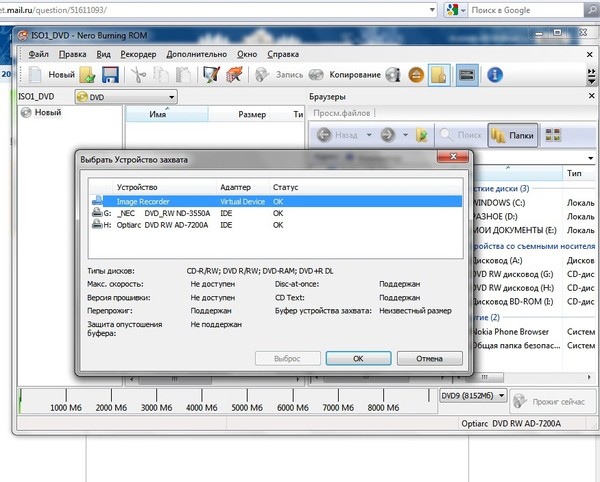Select Nokia Phone Browser entry
The width and height of the screenshot is (600, 482).
(510, 332)
